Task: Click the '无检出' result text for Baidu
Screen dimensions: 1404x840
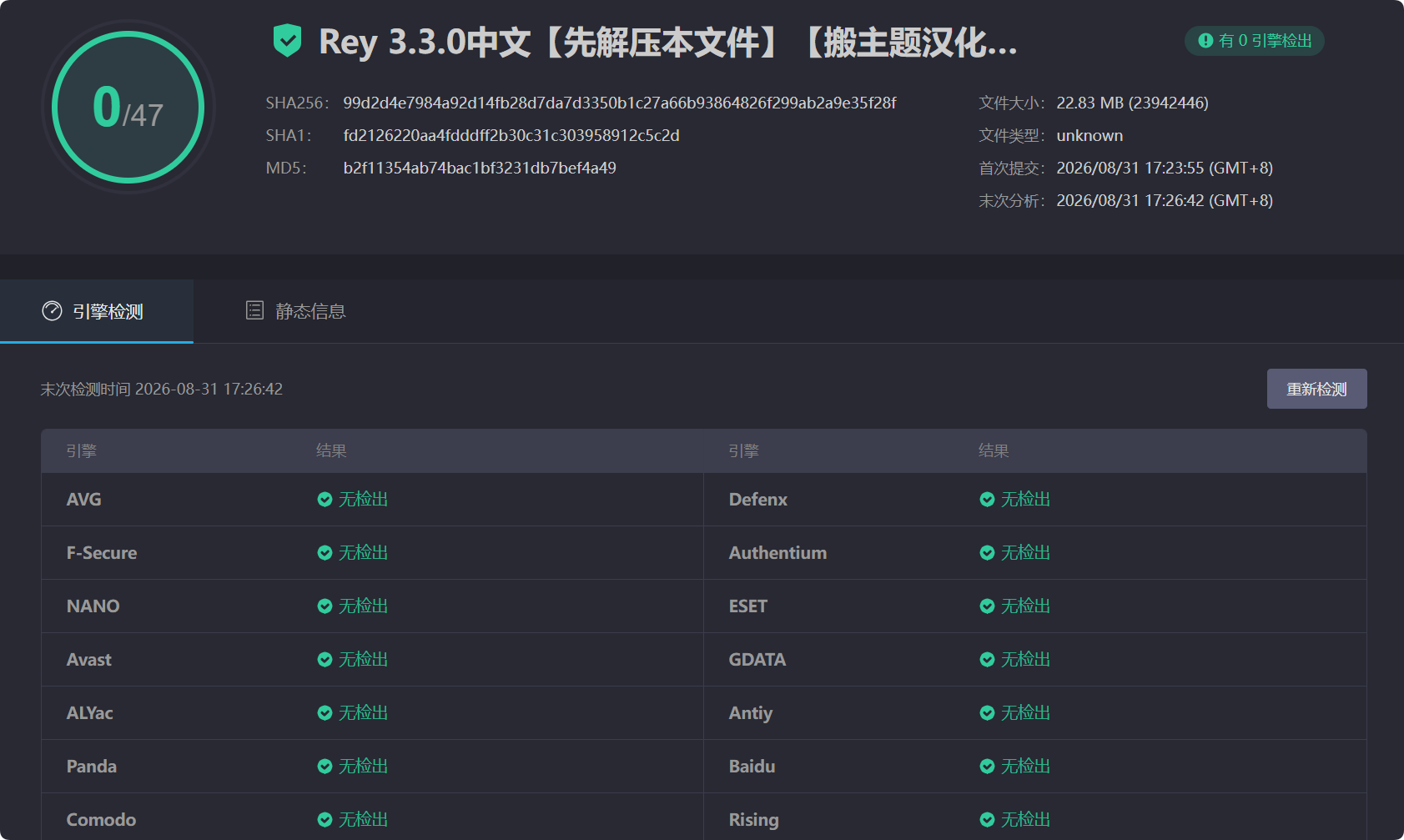Action: point(1026,767)
